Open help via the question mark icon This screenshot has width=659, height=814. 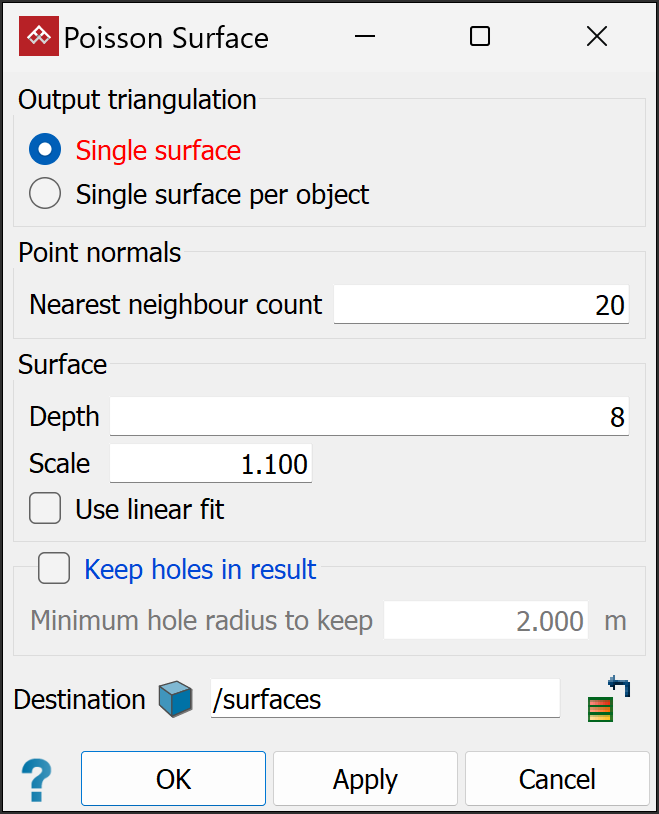tap(36, 779)
